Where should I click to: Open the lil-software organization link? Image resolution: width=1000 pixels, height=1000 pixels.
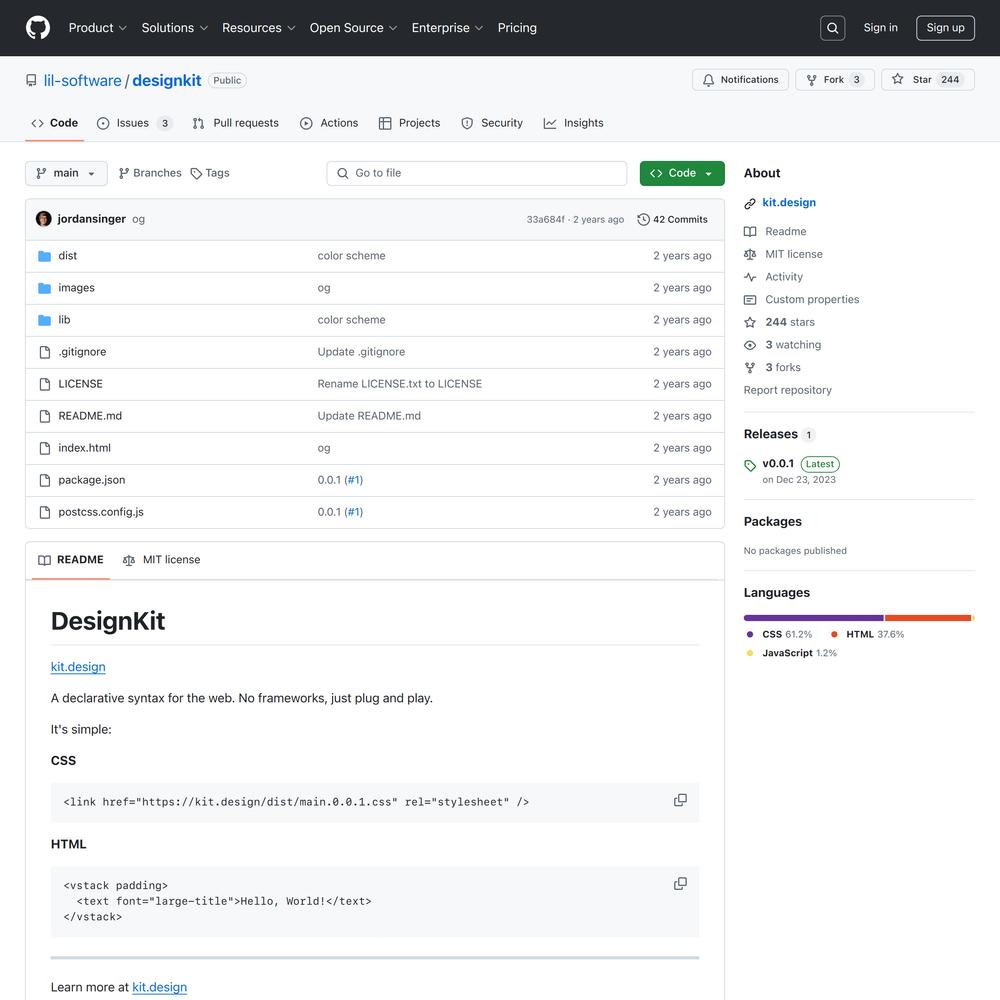[x=82, y=80]
